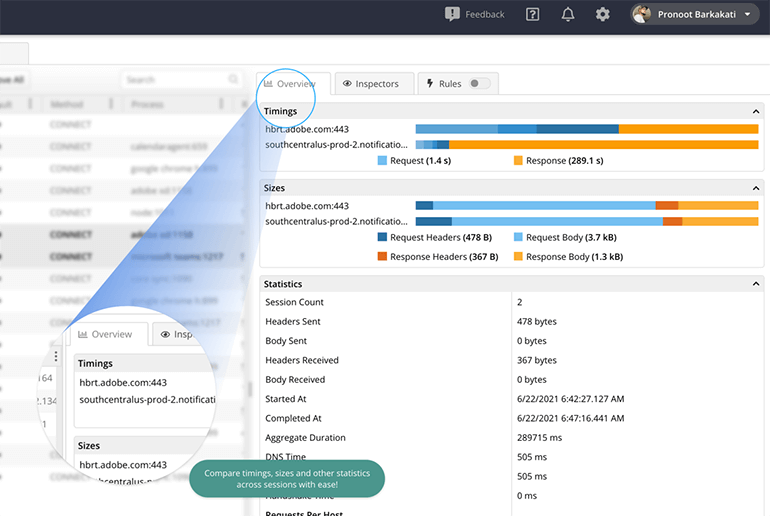Click the Process column header

(148, 104)
